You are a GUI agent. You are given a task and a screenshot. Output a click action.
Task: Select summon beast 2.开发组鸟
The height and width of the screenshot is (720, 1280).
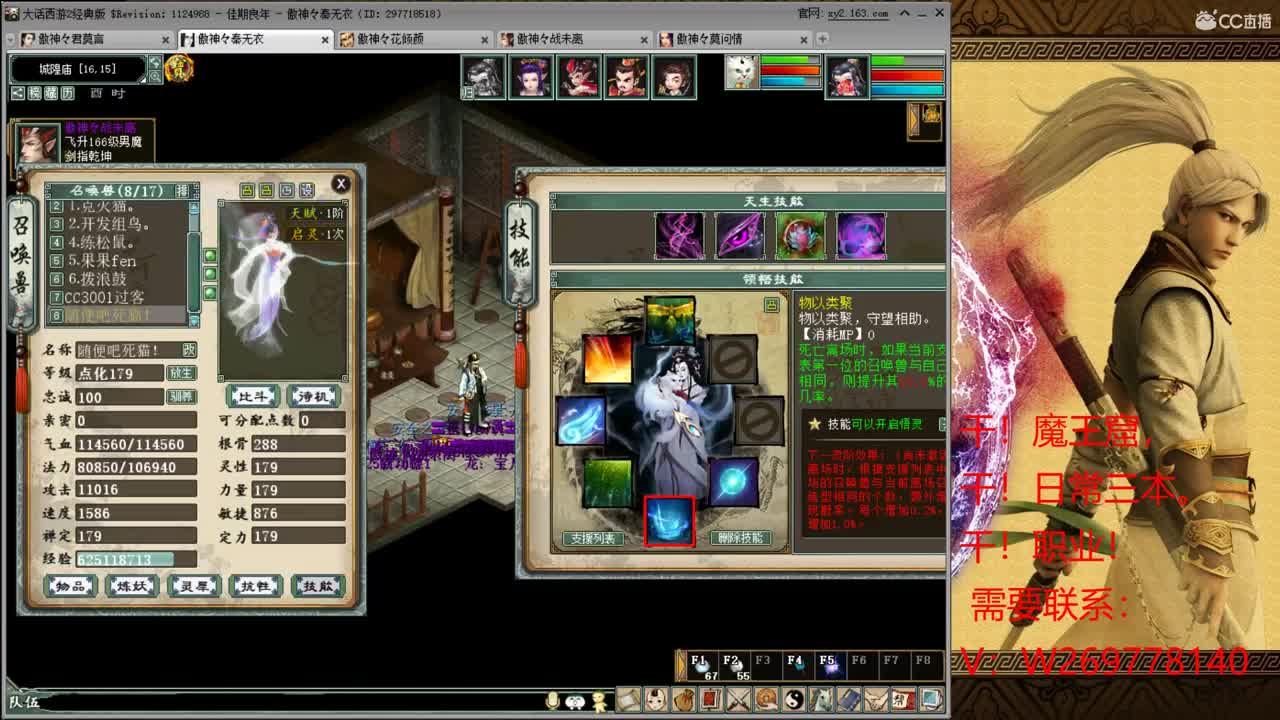point(118,224)
